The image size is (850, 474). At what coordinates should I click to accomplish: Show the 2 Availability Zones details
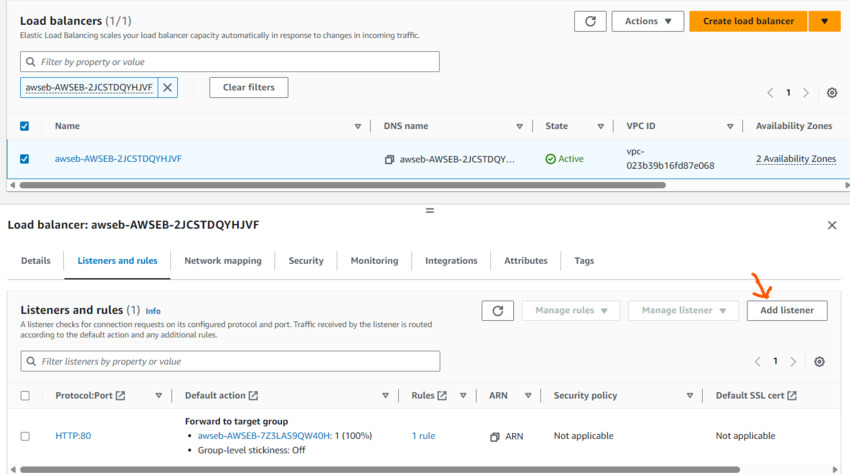coord(796,159)
